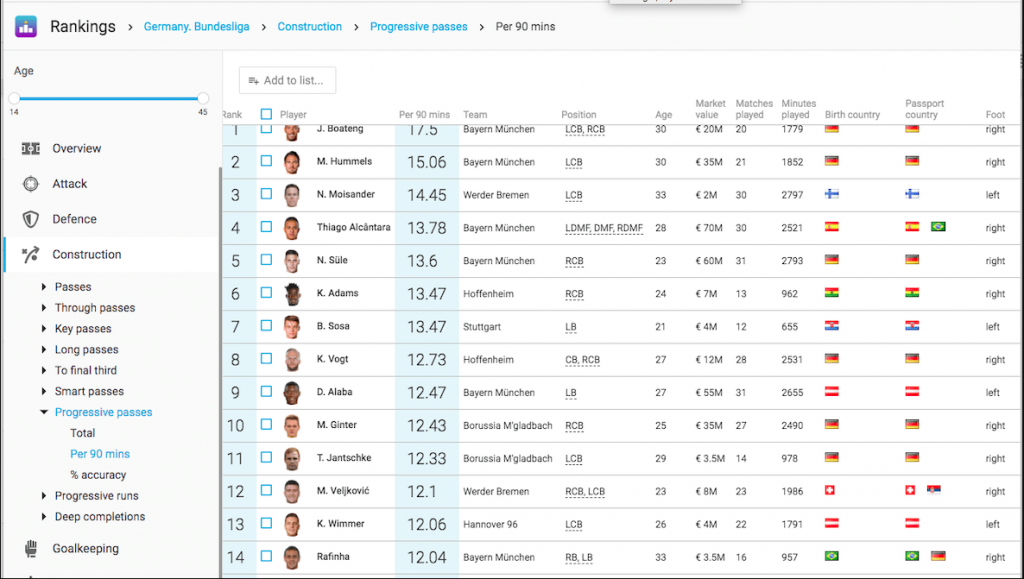Click the Rankings app logo icon

click(x=26, y=27)
